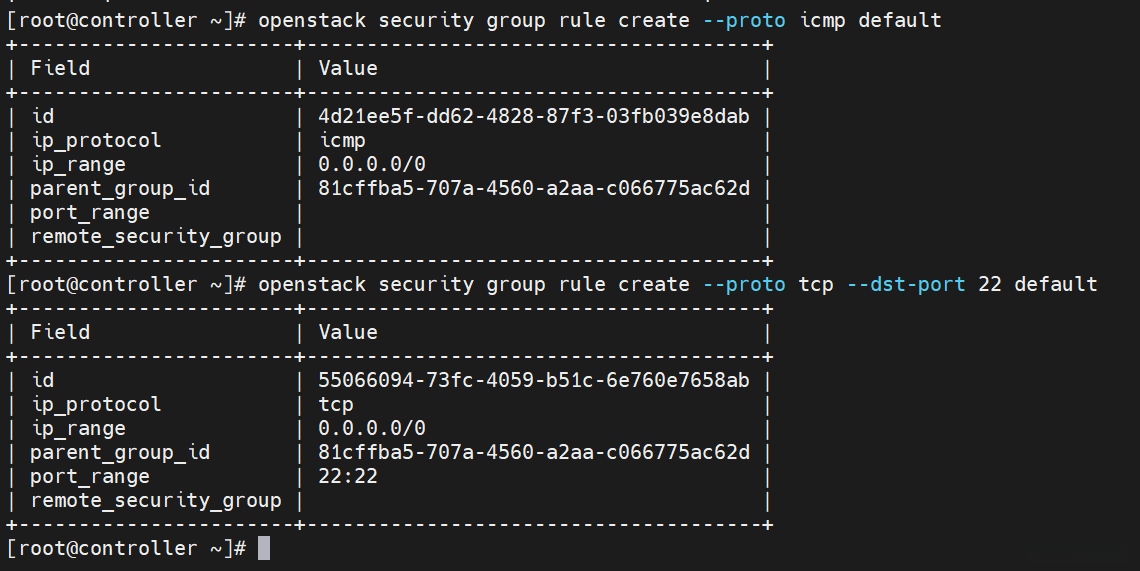Click "default" ending the icmp rule command
The width and height of the screenshot is (1140, 571).
tap(900, 20)
